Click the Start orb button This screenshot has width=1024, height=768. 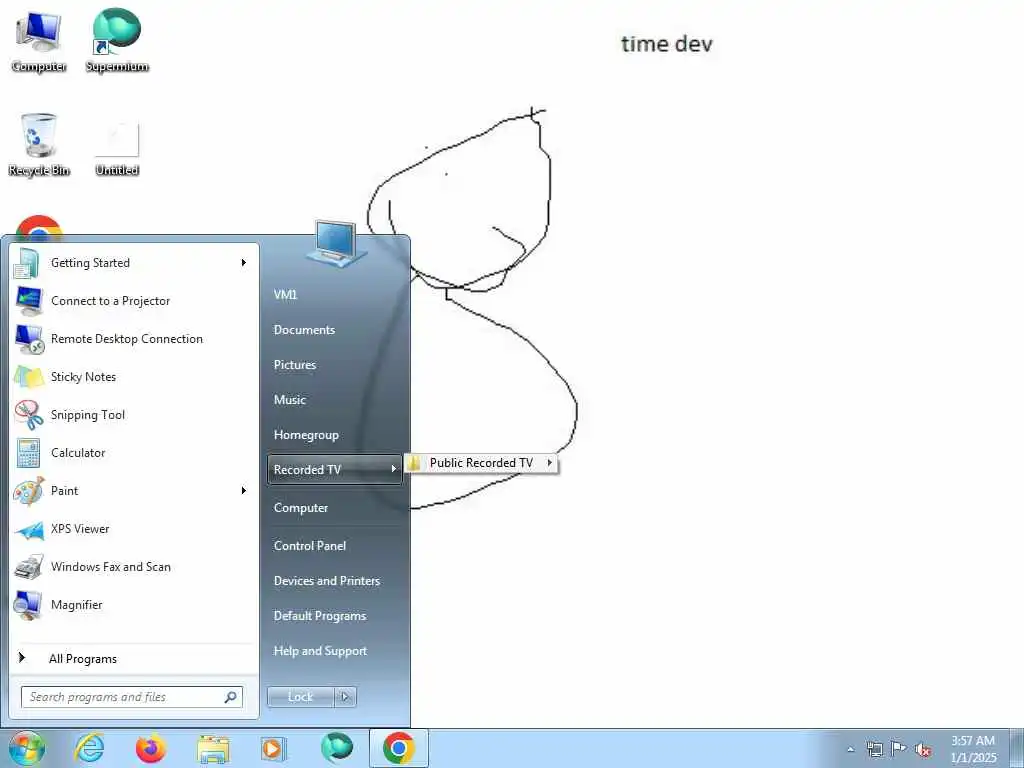(x=26, y=748)
